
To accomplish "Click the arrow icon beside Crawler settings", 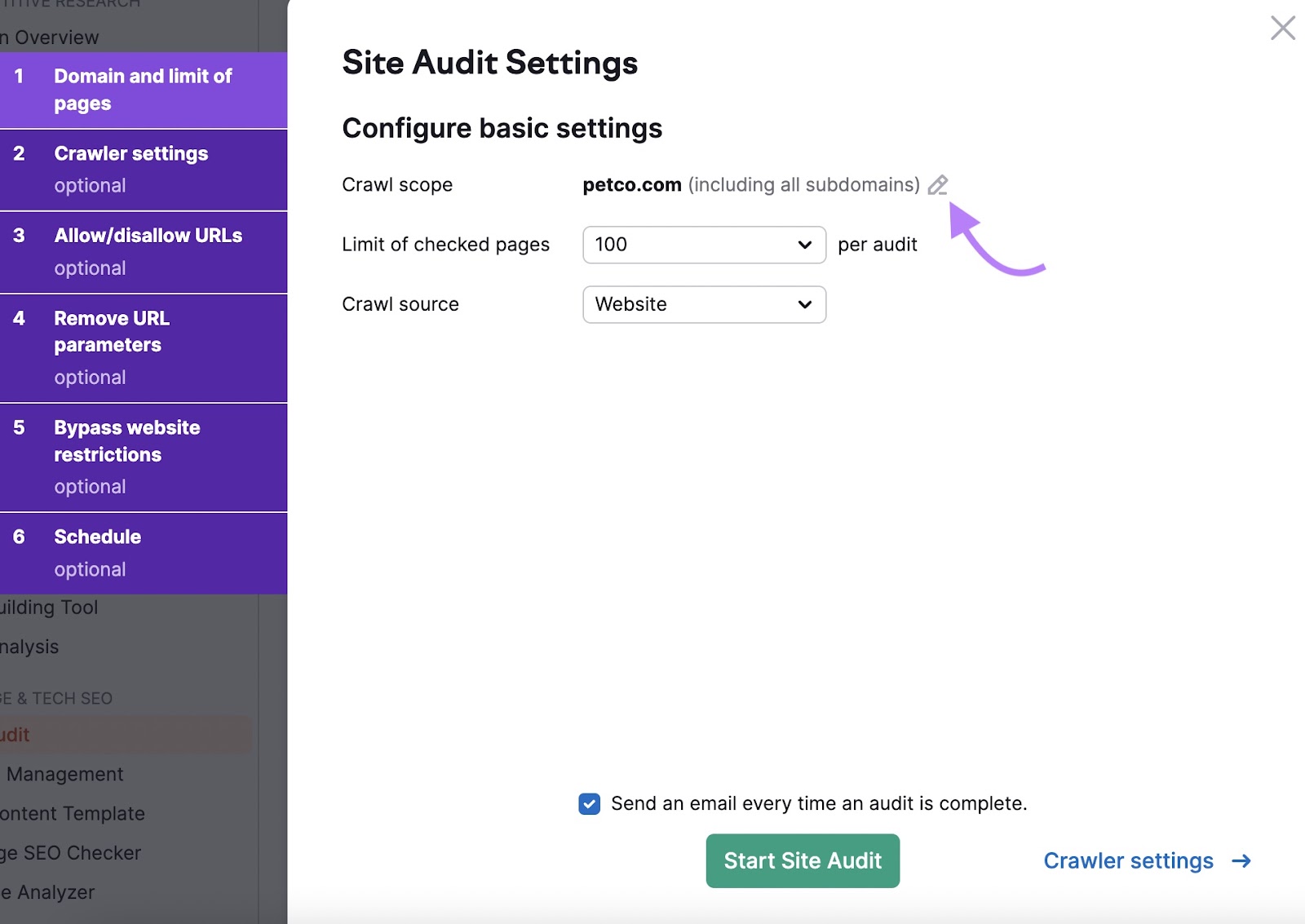I will pyautogui.click(x=1241, y=861).
